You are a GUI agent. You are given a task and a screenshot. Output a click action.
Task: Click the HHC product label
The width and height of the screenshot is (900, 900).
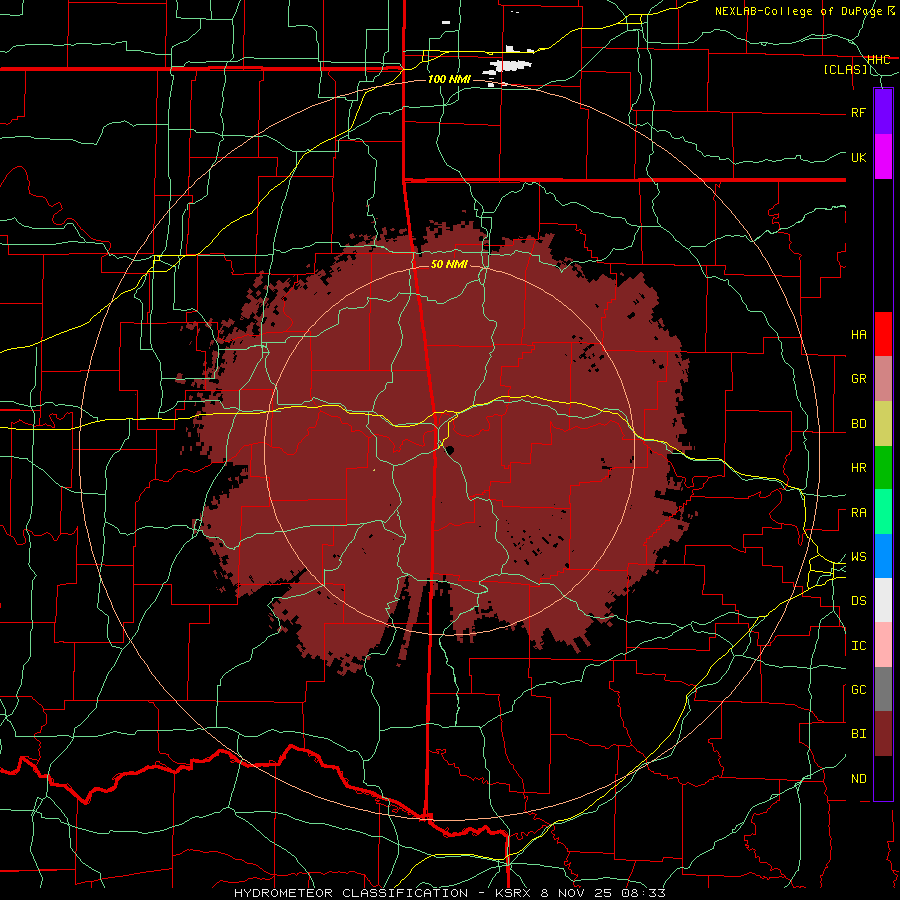[x=879, y=60]
